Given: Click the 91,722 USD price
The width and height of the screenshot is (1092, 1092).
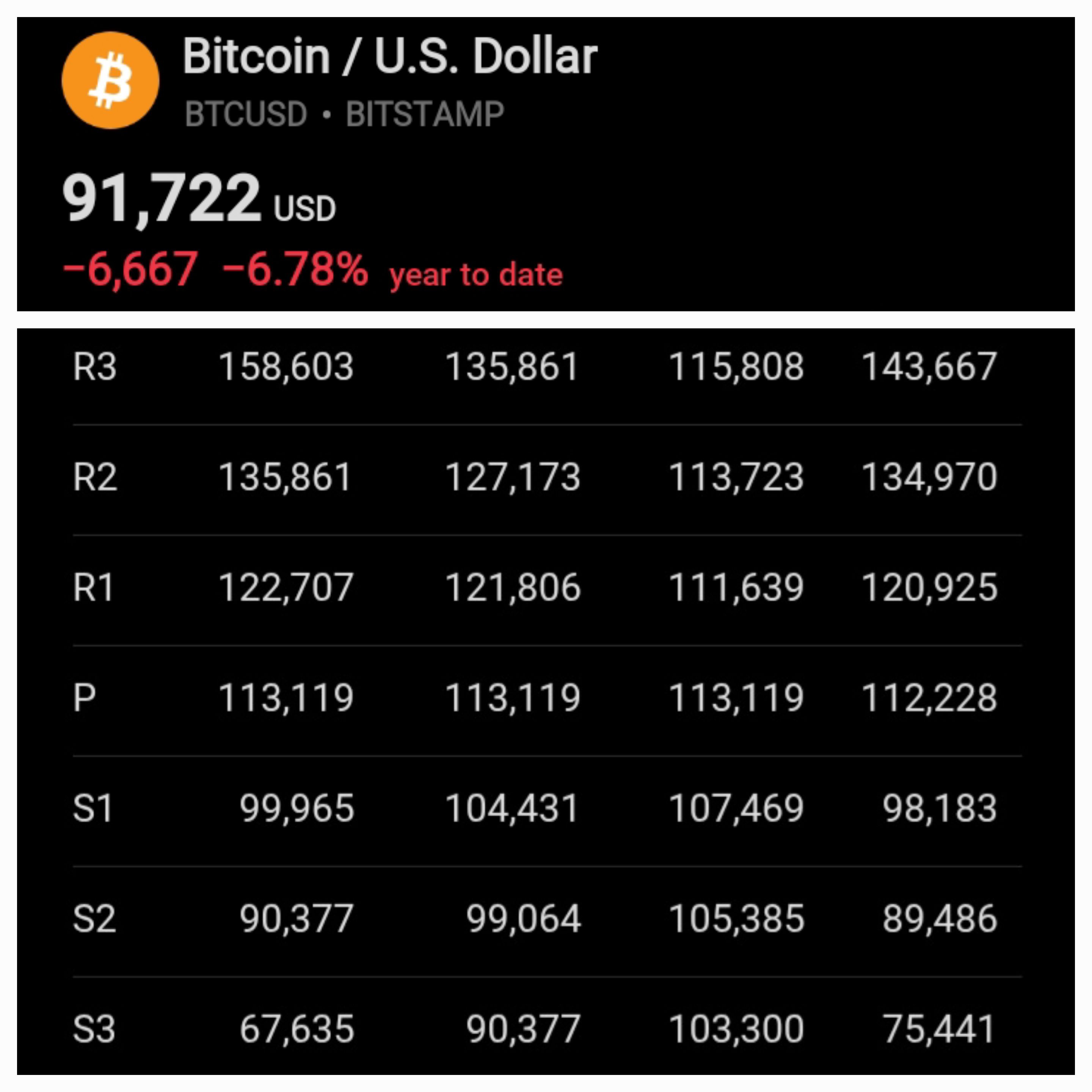Looking at the screenshot, I should coord(199,198).
